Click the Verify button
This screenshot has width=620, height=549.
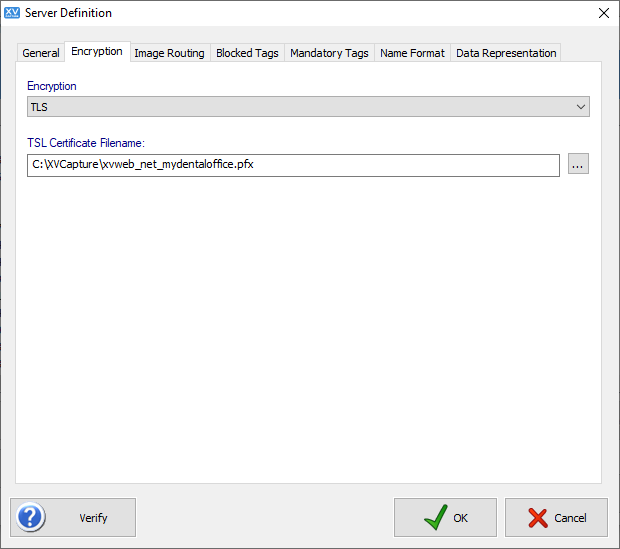click(x=73, y=517)
